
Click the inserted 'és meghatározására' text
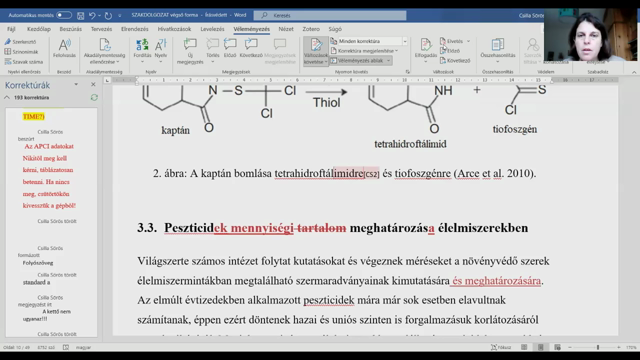tap(496, 281)
